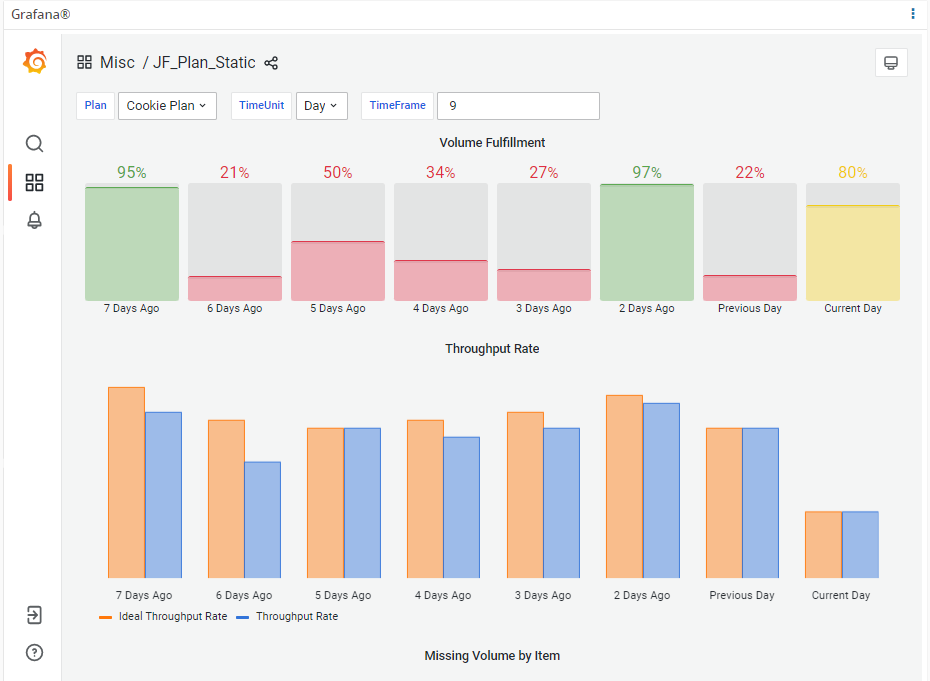Image resolution: width=930 pixels, height=681 pixels.
Task: Open the Missing Volume by Item panel title
Action: [x=492, y=656]
